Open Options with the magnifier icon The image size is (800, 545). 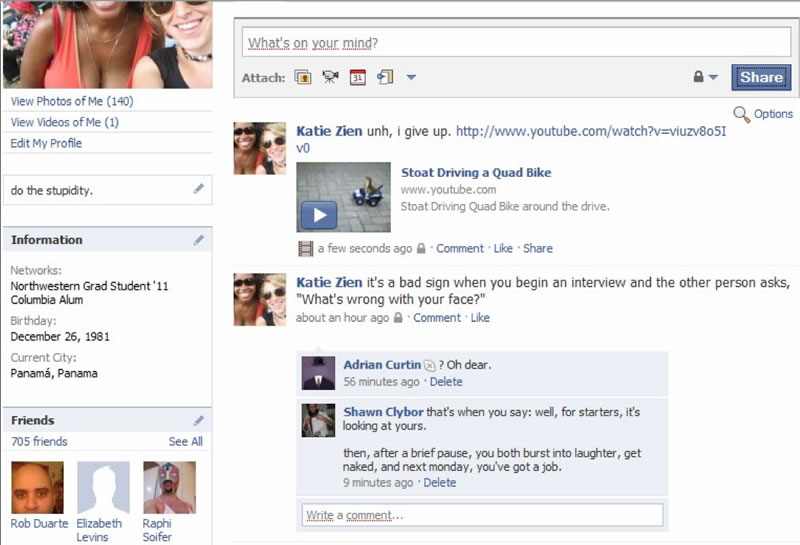(x=741, y=114)
